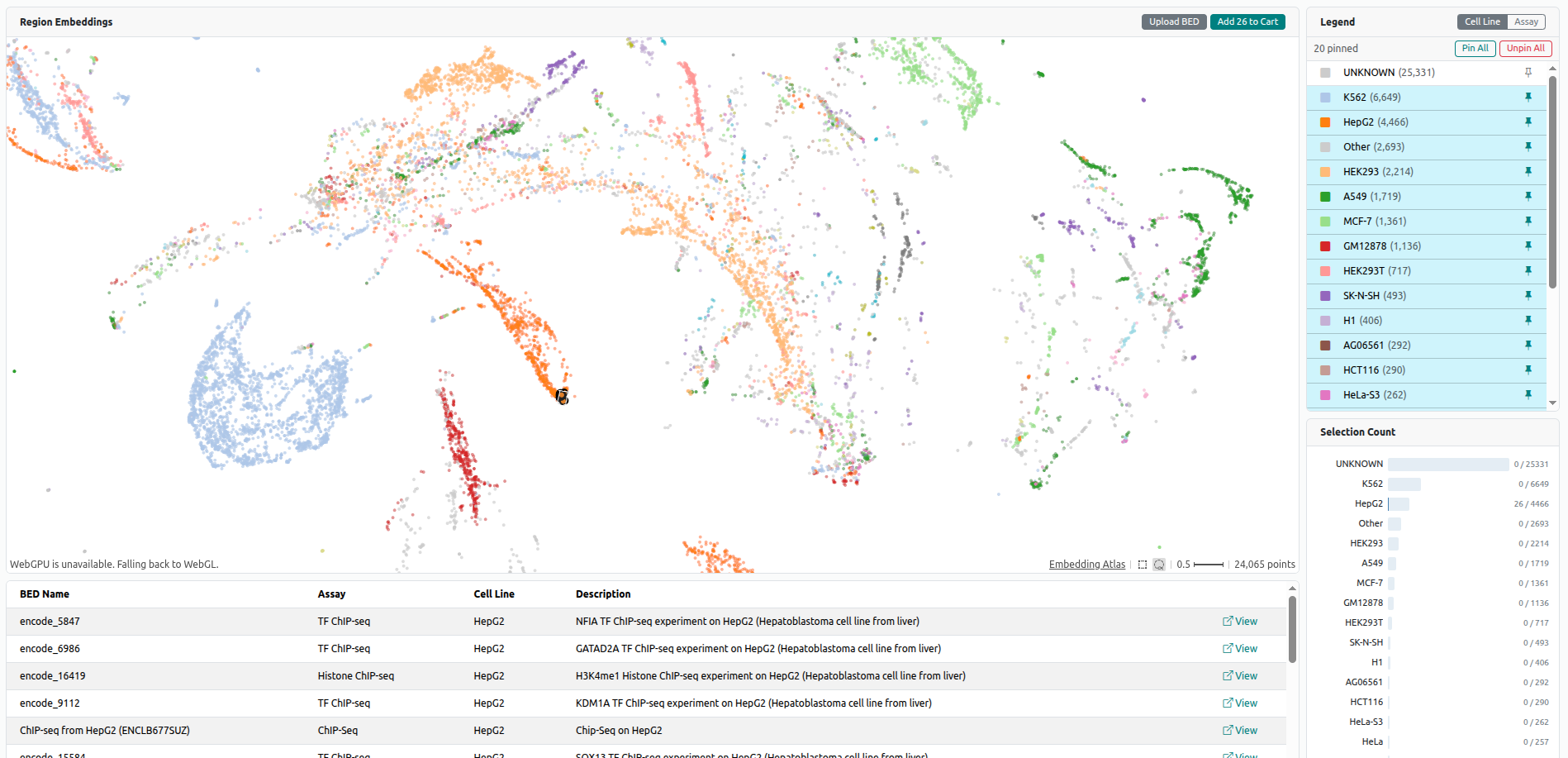Open the View icon for encode_5847
Viewport: 1568px width, 758px height.
1240,621
